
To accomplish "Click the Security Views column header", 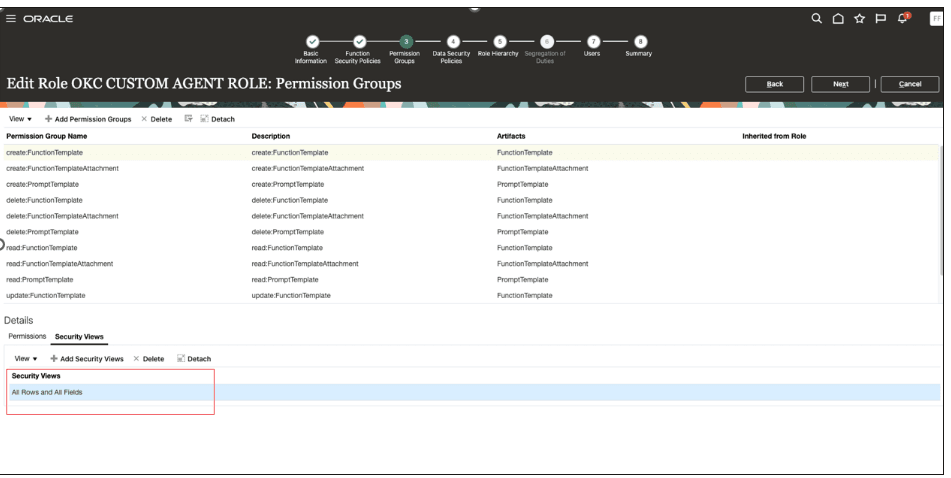I will [x=36, y=375].
